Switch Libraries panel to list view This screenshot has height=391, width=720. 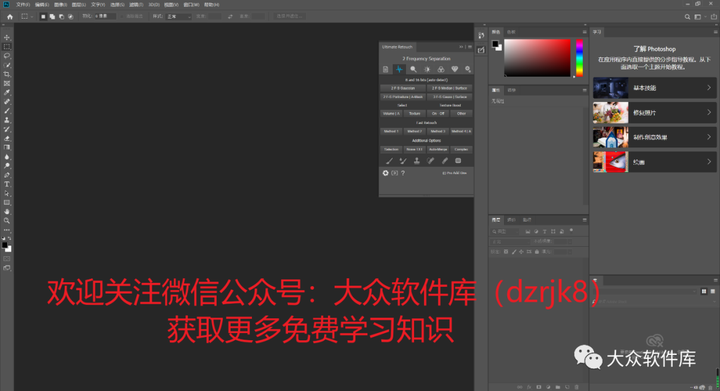(x=713, y=291)
